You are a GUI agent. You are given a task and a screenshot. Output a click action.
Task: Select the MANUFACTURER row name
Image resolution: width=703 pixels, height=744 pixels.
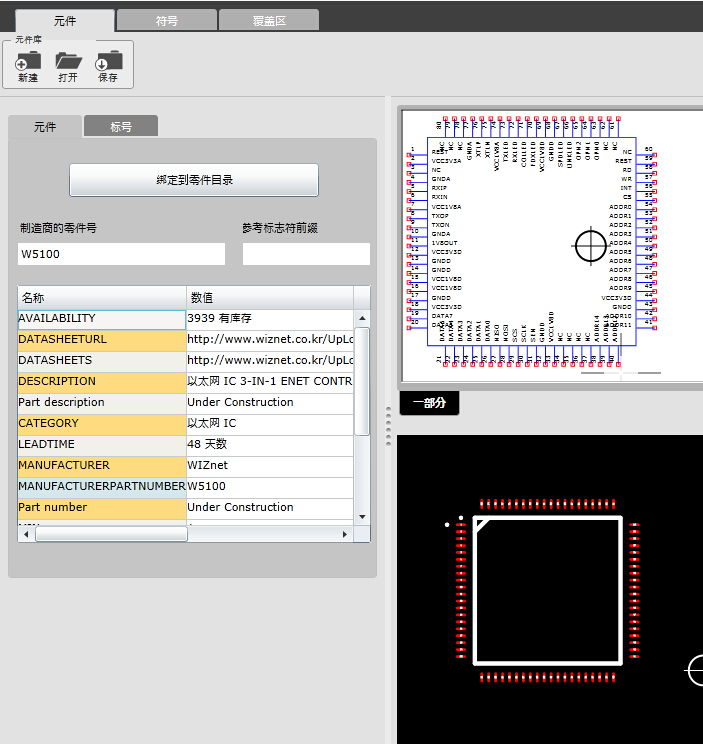point(102,465)
